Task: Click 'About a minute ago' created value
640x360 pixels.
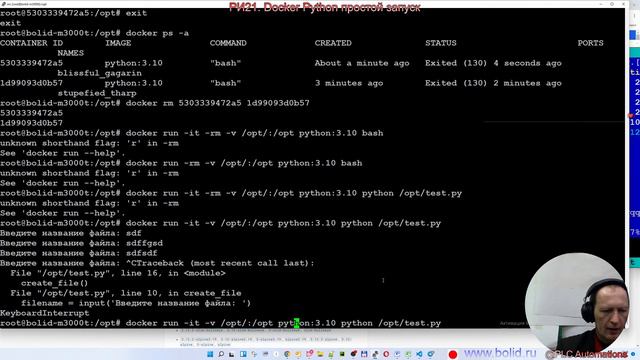Action: pos(362,63)
